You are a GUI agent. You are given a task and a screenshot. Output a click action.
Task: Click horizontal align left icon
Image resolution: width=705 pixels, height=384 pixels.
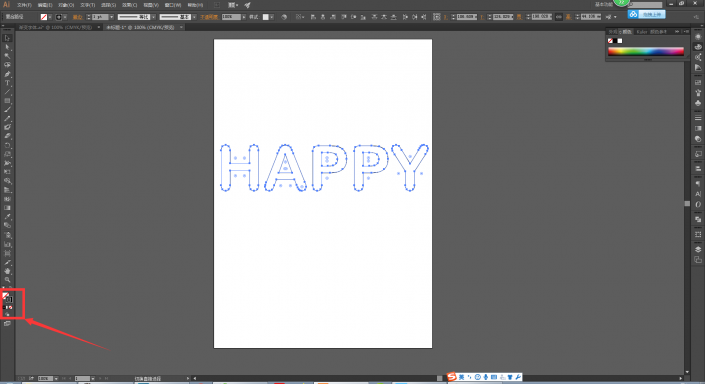click(x=313, y=17)
